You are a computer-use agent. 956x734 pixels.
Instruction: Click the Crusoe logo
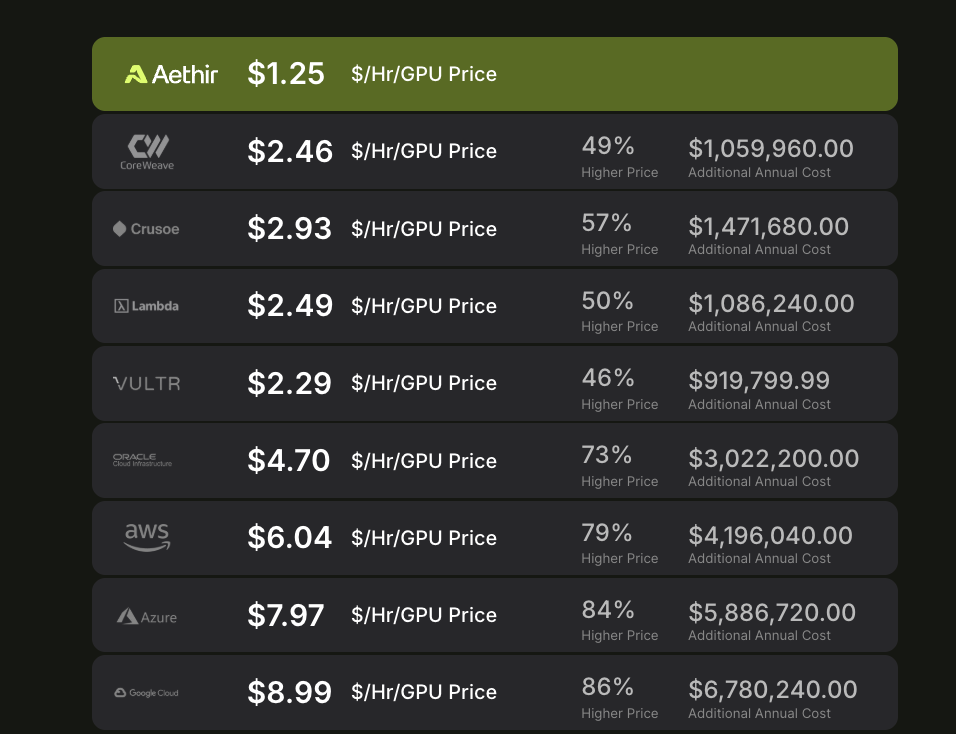(x=146, y=229)
